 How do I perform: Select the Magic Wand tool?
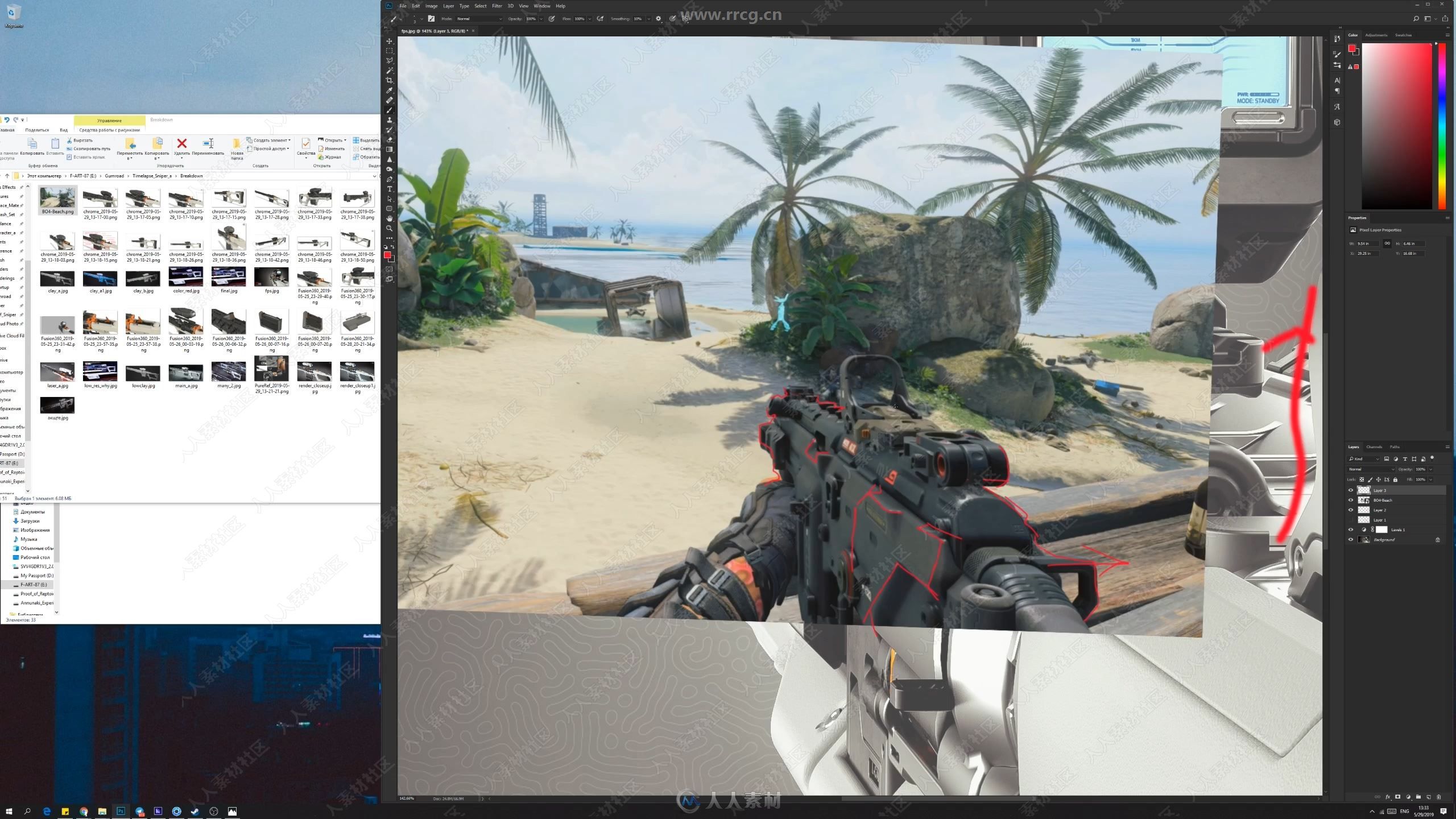pos(390,71)
